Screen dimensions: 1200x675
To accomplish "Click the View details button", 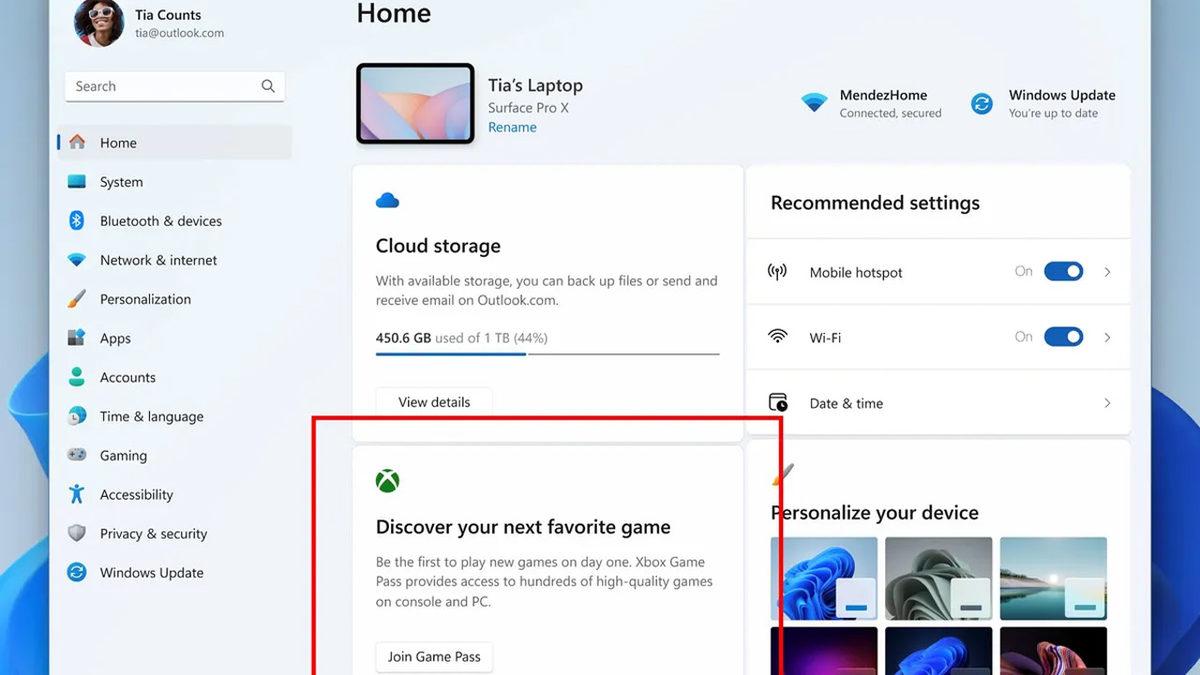I will tap(433, 401).
